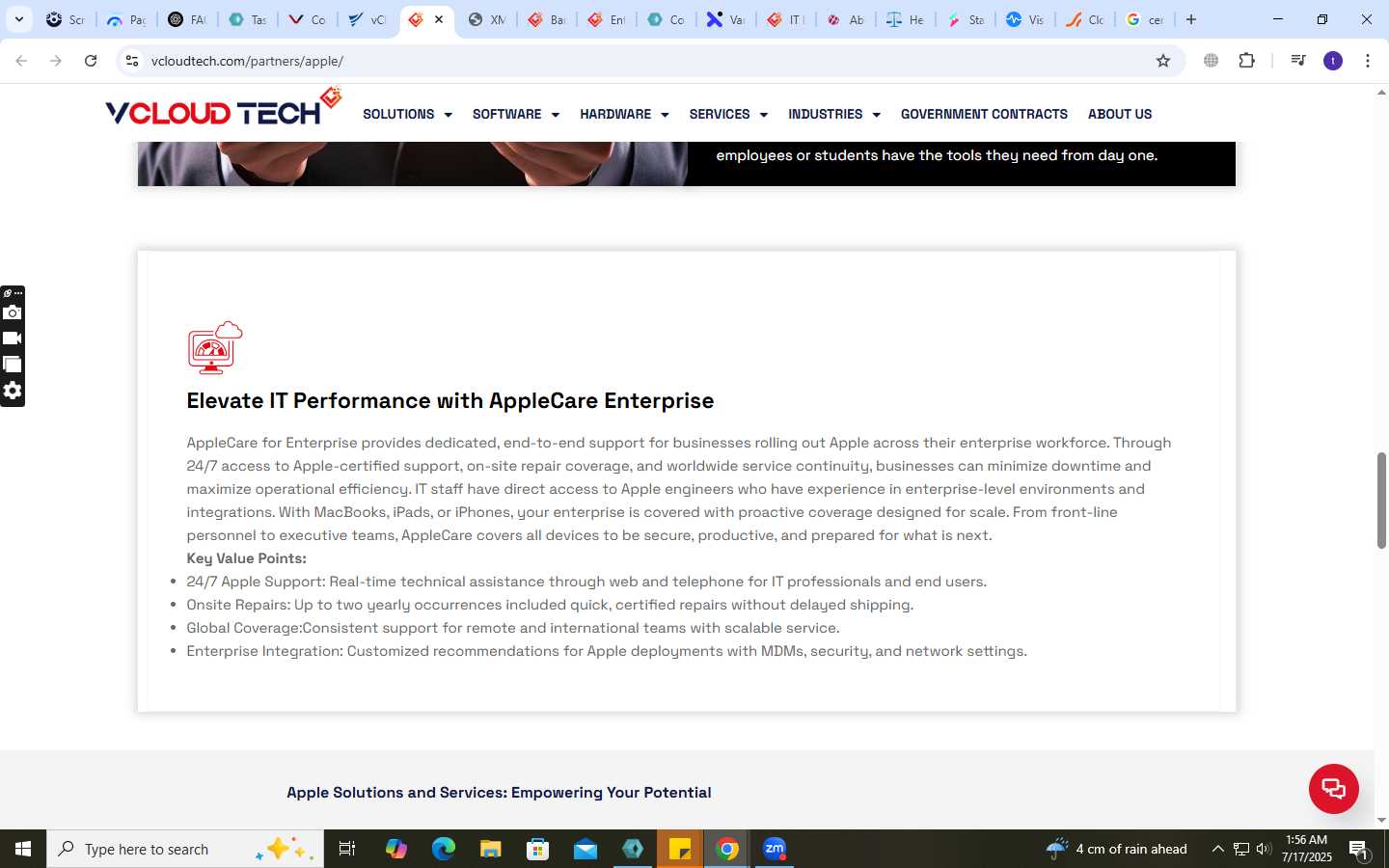Open Microsoft Store from the taskbar

[538, 849]
